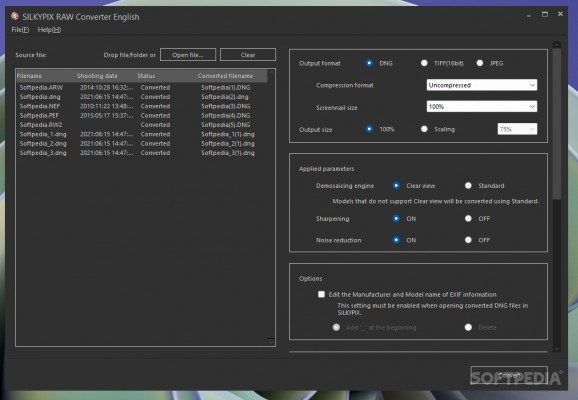The image size is (578, 400).
Task: Select TIFF(16bit) output format
Action: pos(424,63)
